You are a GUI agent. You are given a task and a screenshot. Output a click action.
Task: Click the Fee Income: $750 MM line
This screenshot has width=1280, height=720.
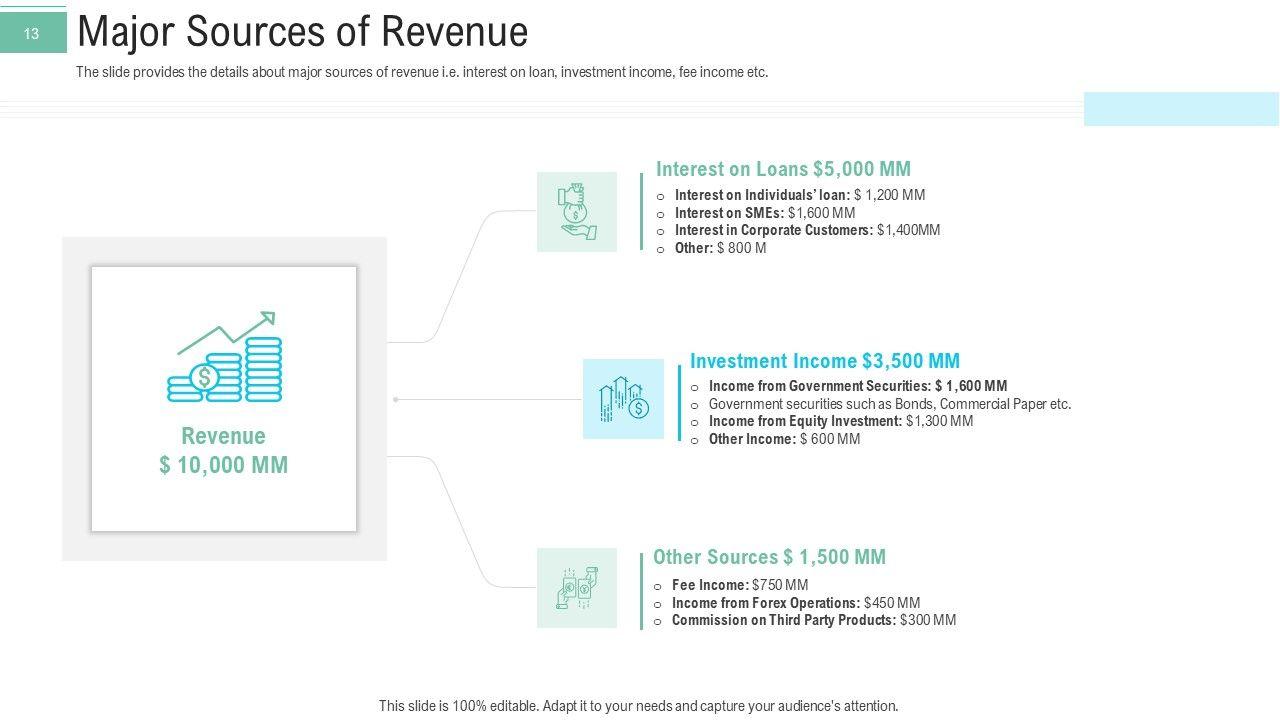740,585
